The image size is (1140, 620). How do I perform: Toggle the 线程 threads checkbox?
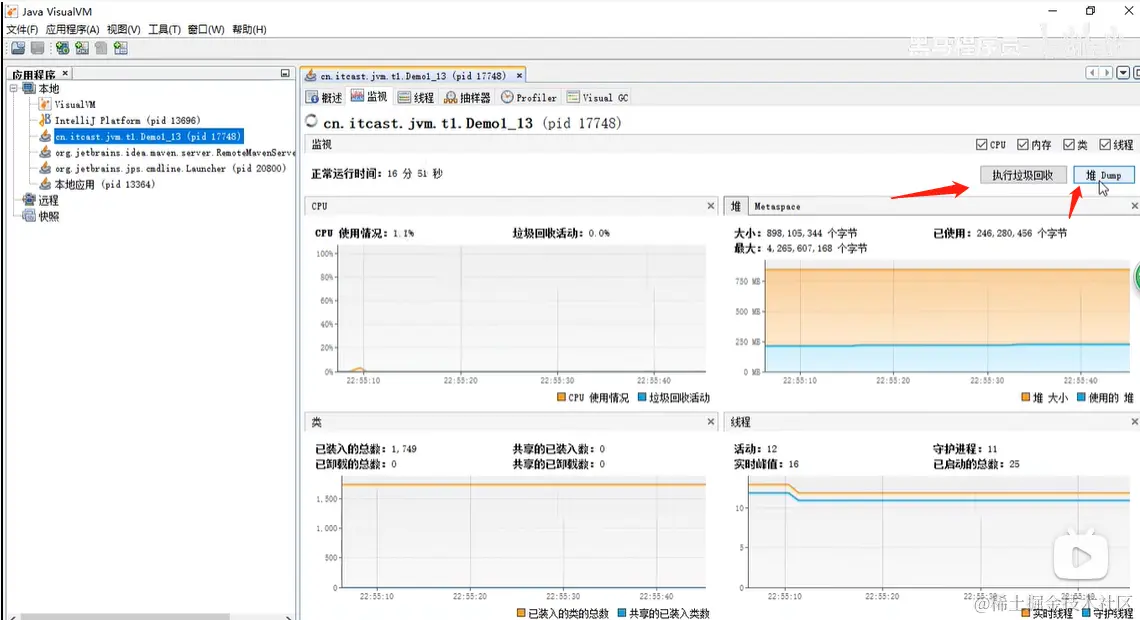[x=1105, y=145]
